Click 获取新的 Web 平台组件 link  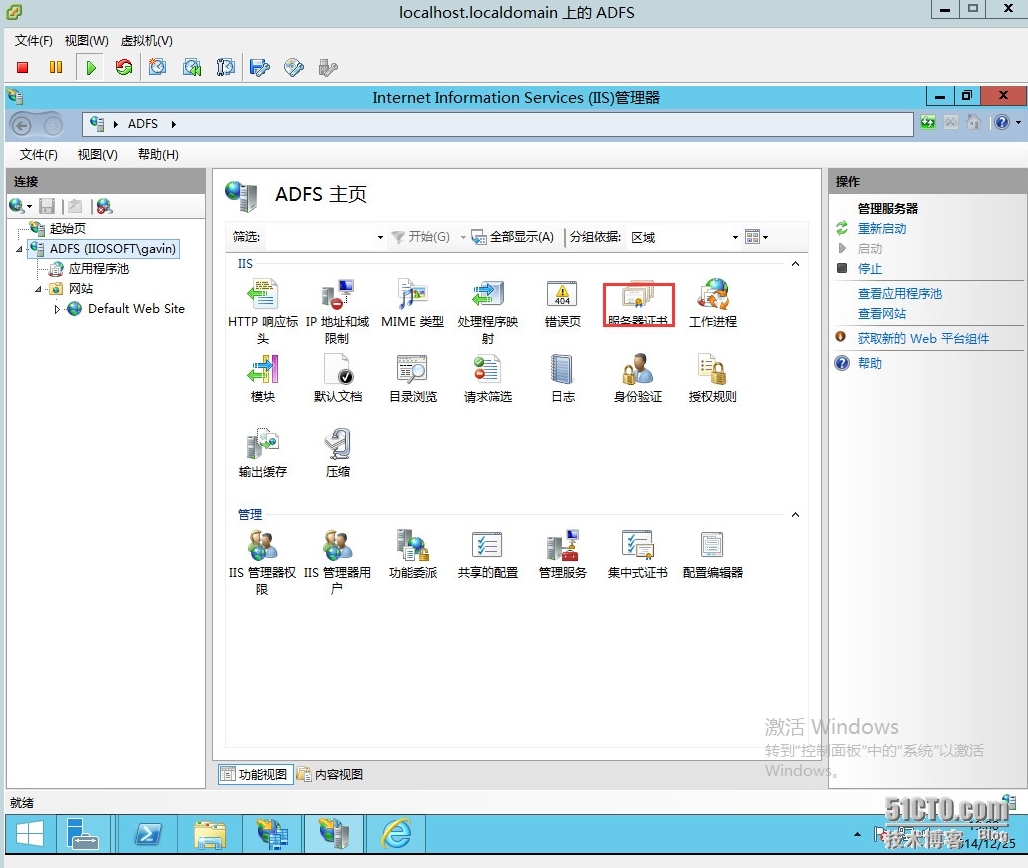[x=923, y=339]
